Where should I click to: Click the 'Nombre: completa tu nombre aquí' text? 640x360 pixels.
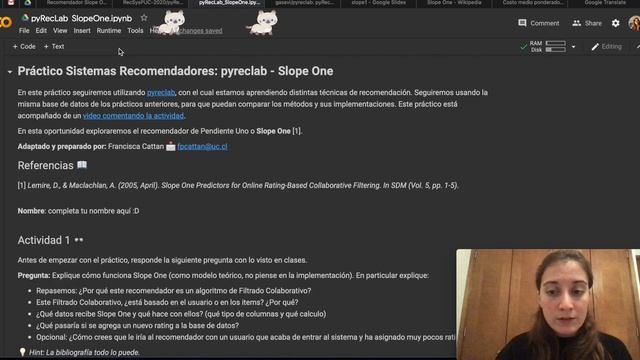[x=78, y=211]
